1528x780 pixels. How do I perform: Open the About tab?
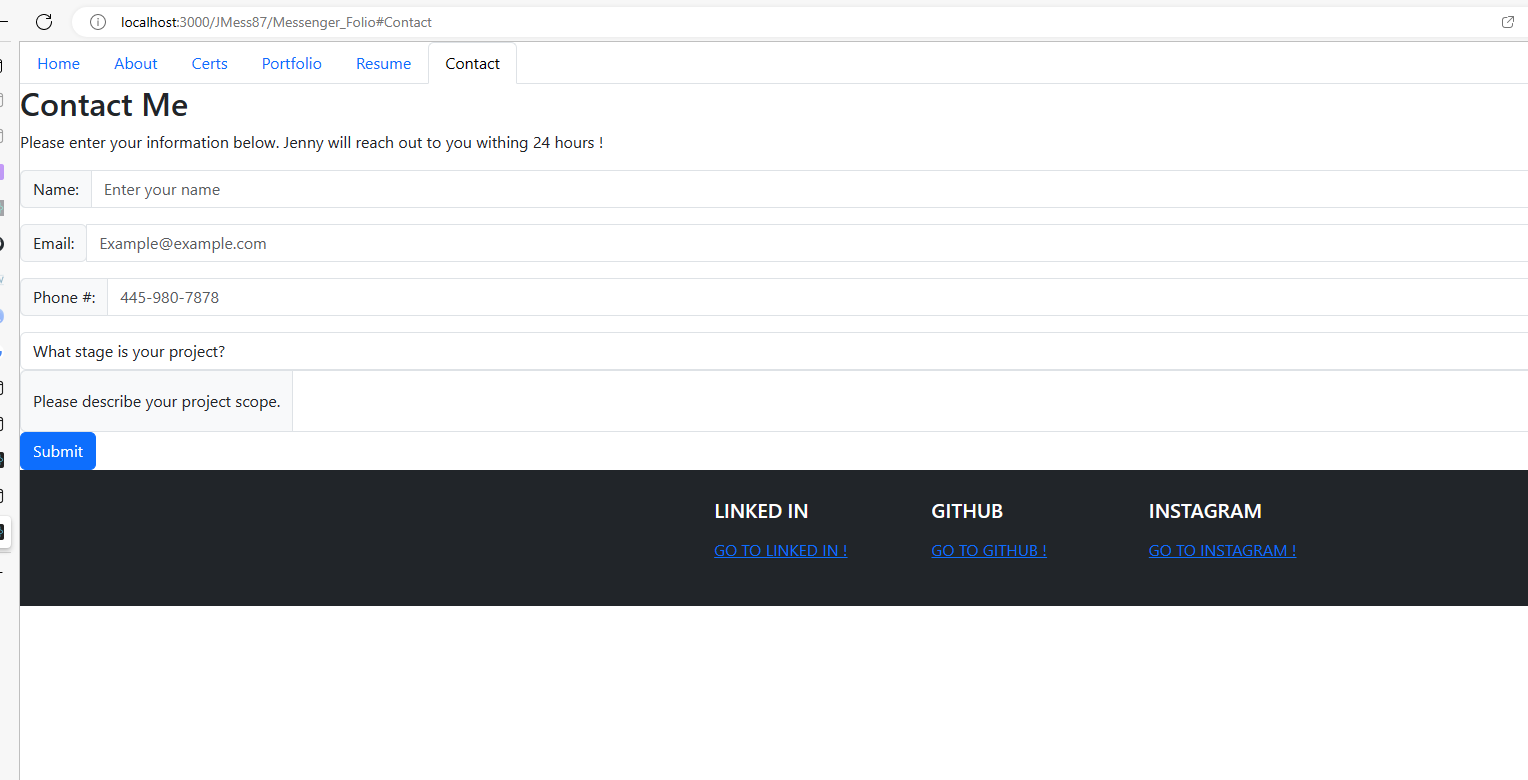tap(135, 63)
